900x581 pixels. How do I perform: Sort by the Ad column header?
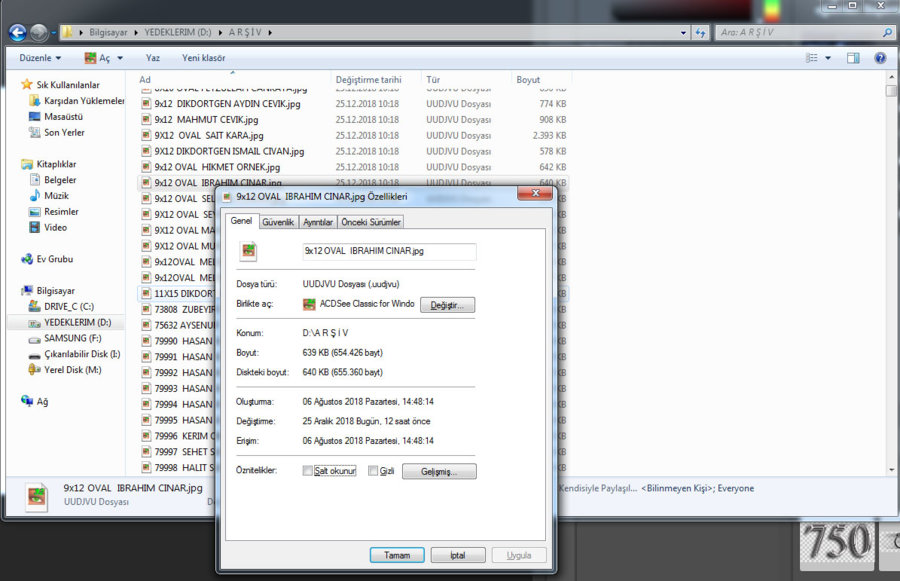click(232, 79)
